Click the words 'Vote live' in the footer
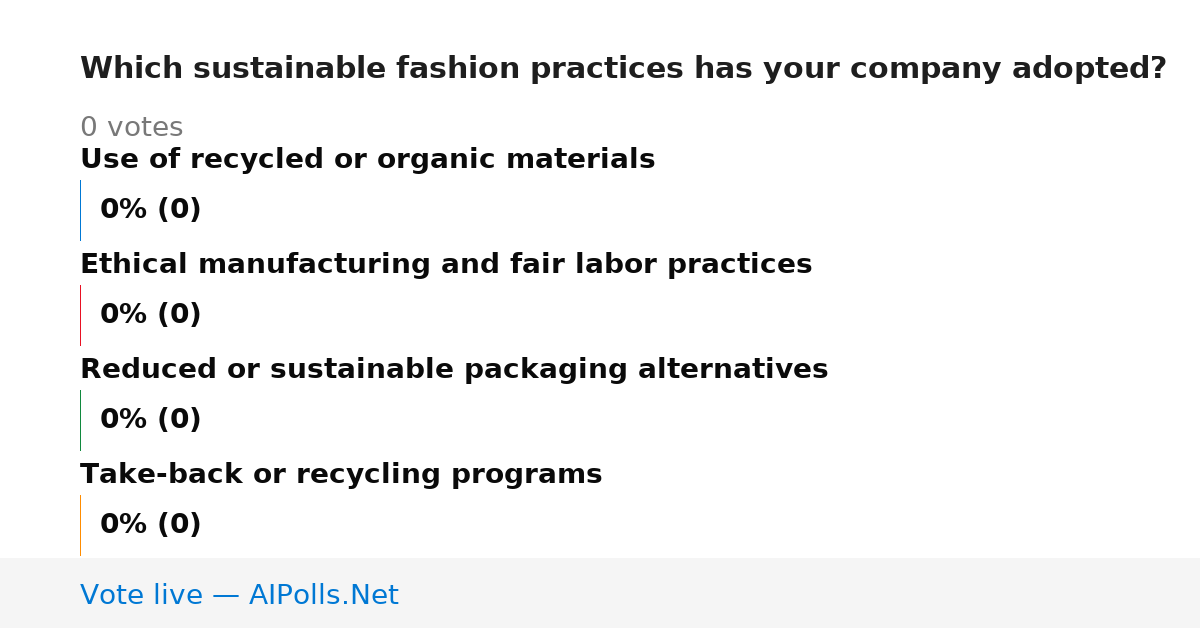Screen dimensions: 1200x628 click(141, 595)
